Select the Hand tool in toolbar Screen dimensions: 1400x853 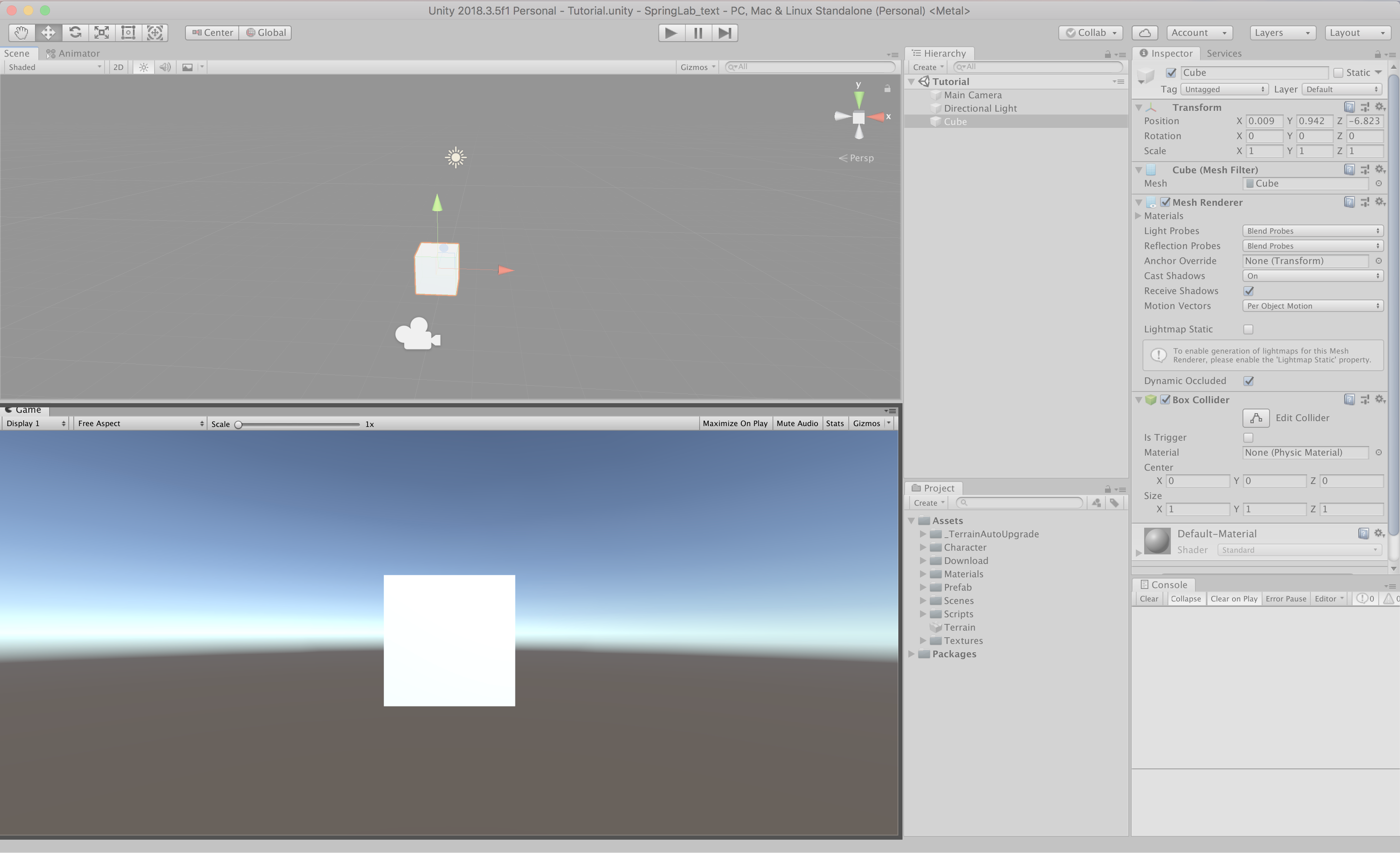point(22,33)
